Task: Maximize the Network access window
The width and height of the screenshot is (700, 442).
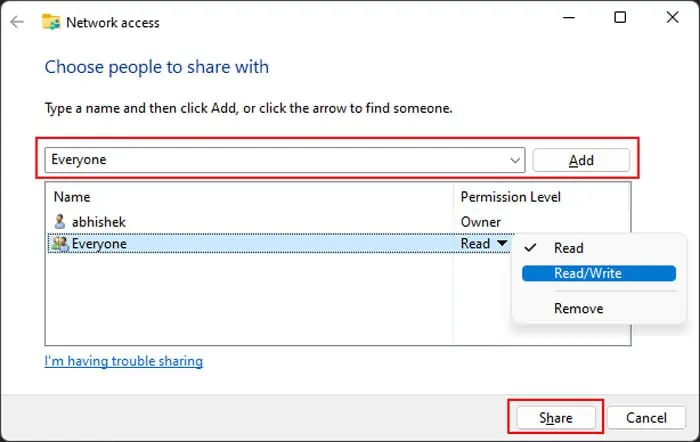Action: (620, 18)
